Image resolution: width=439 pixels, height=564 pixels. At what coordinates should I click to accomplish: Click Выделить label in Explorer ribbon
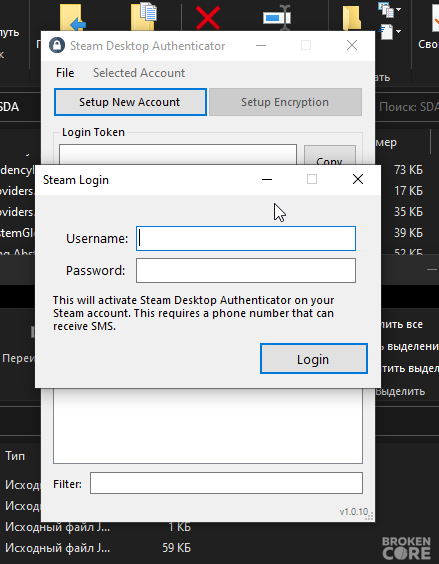pos(400,391)
